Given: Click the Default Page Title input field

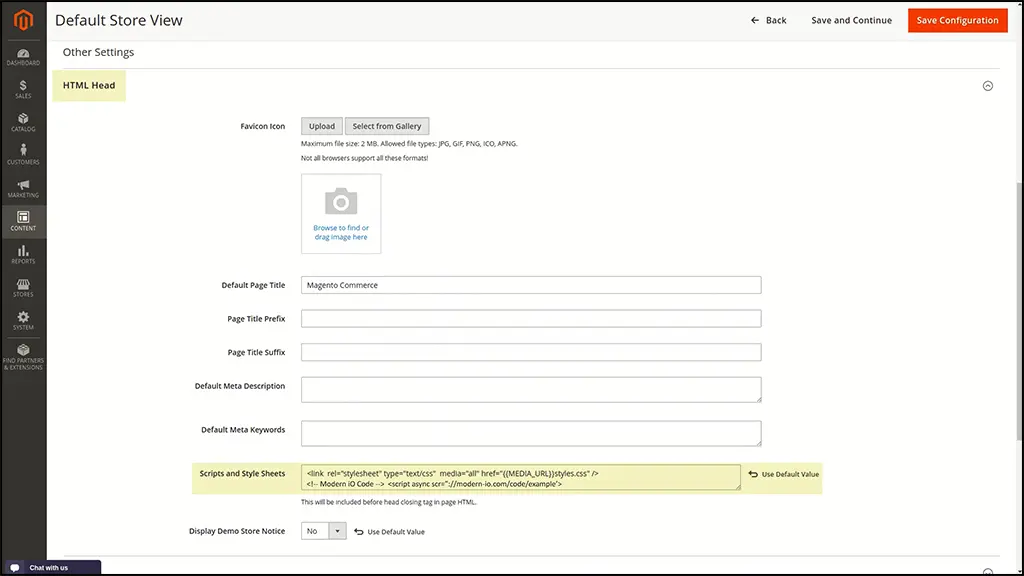Looking at the screenshot, I should (x=530, y=285).
